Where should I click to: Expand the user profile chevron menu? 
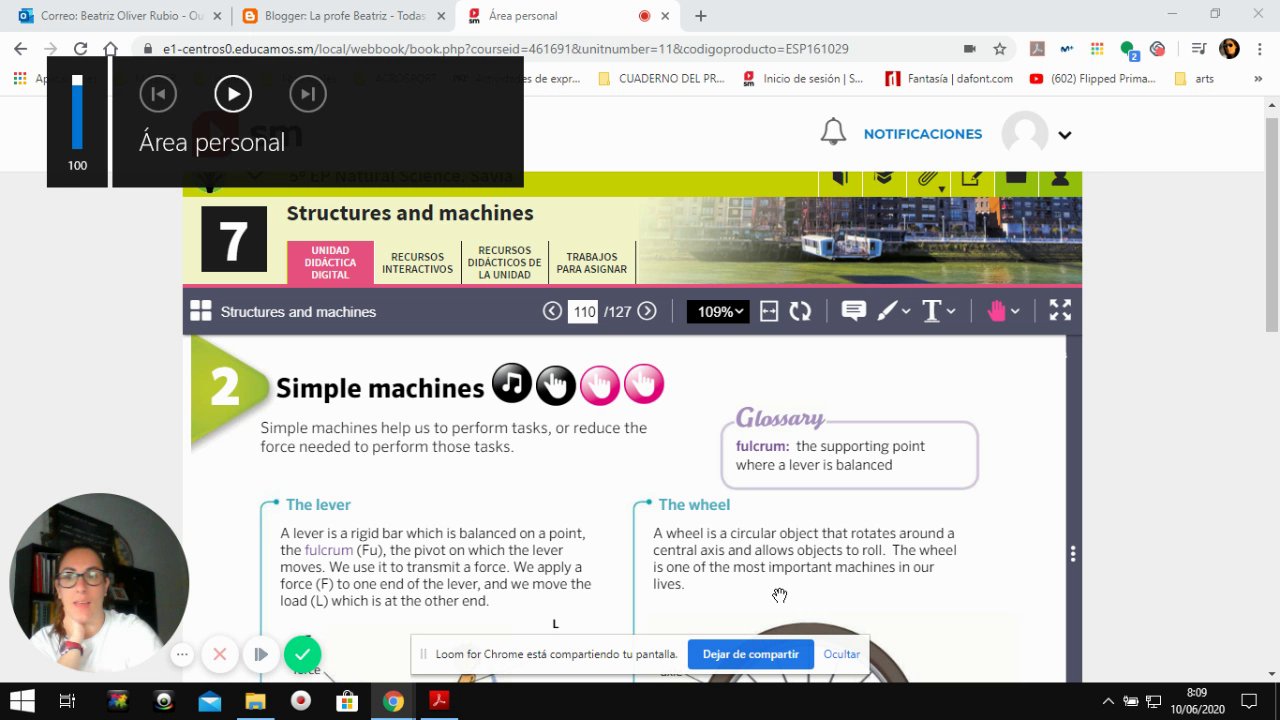(1065, 135)
